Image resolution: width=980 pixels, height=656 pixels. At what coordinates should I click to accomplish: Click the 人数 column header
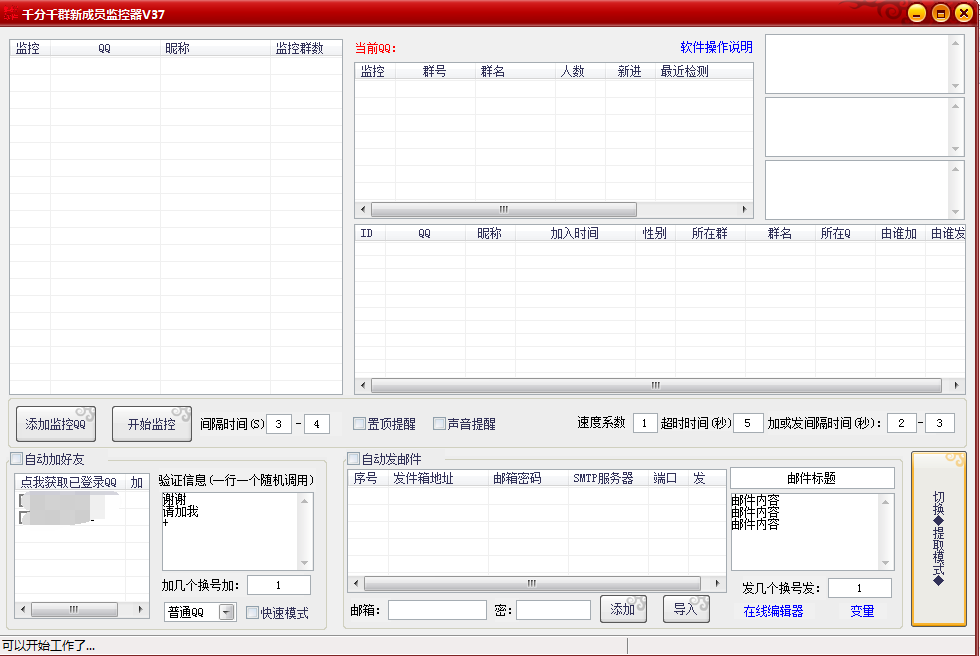pyautogui.click(x=580, y=71)
